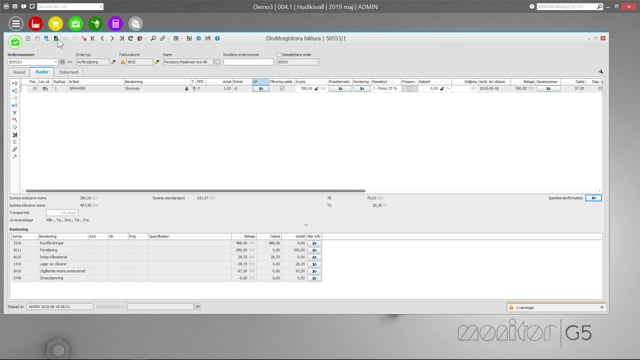Go to next record arrow
Viewport: 640px width, 360px height.
pos(112,38)
